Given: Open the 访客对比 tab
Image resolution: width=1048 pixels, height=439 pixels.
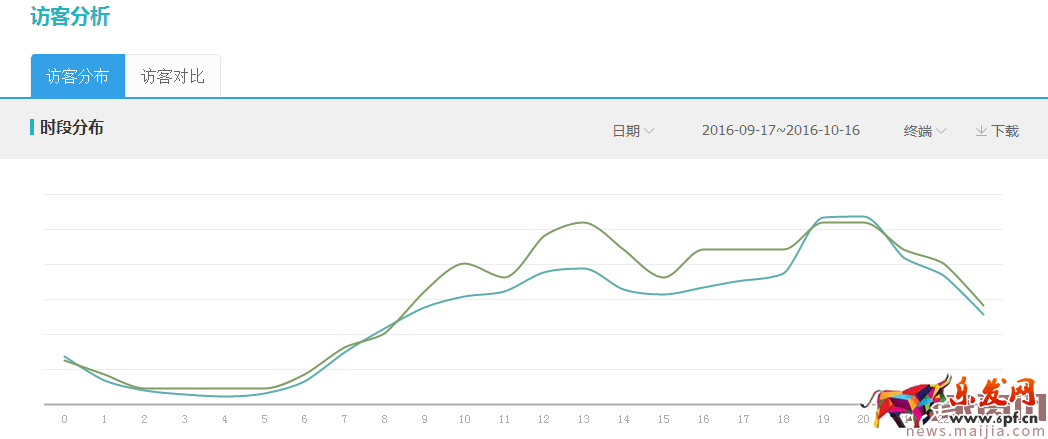Looking at the screenshot, I should tap(172, 76).
